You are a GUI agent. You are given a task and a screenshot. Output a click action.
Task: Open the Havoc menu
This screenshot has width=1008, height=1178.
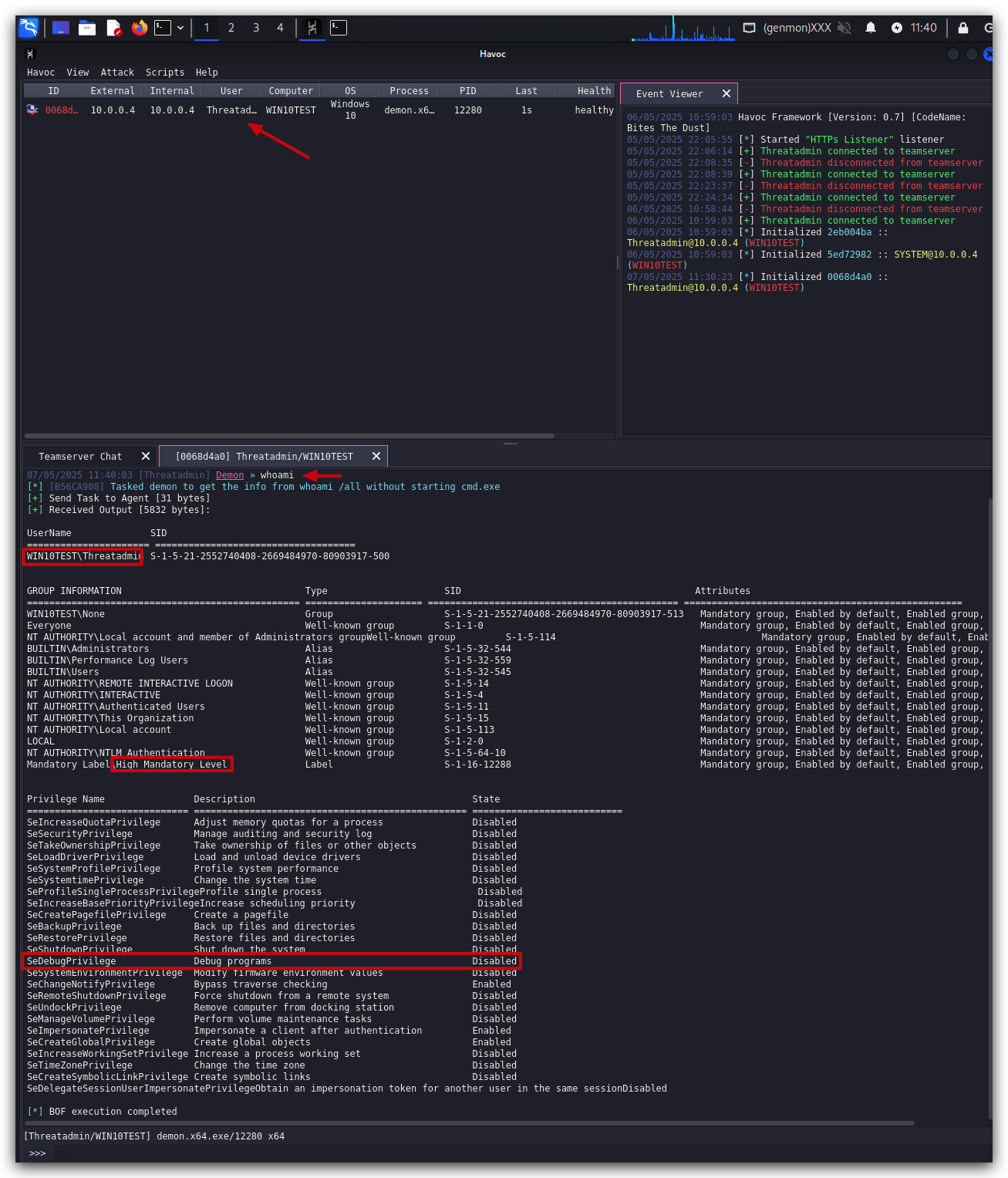41,73
